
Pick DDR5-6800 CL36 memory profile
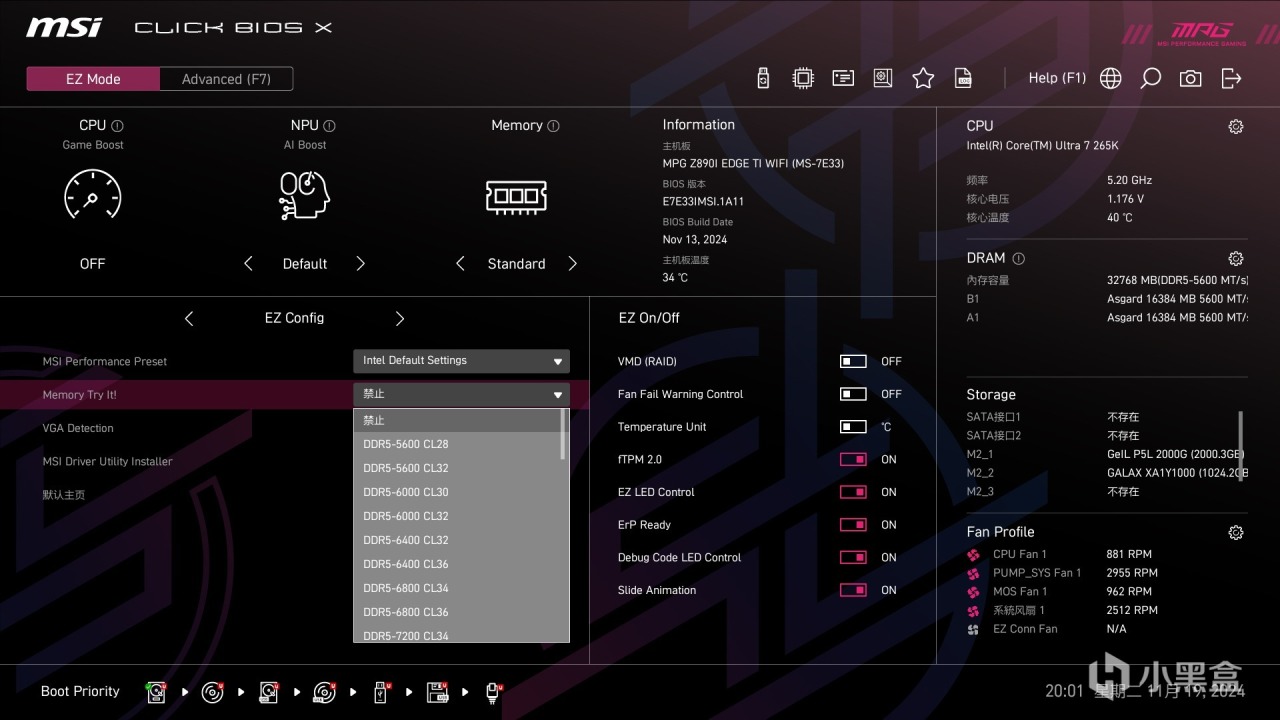point(457,612)
